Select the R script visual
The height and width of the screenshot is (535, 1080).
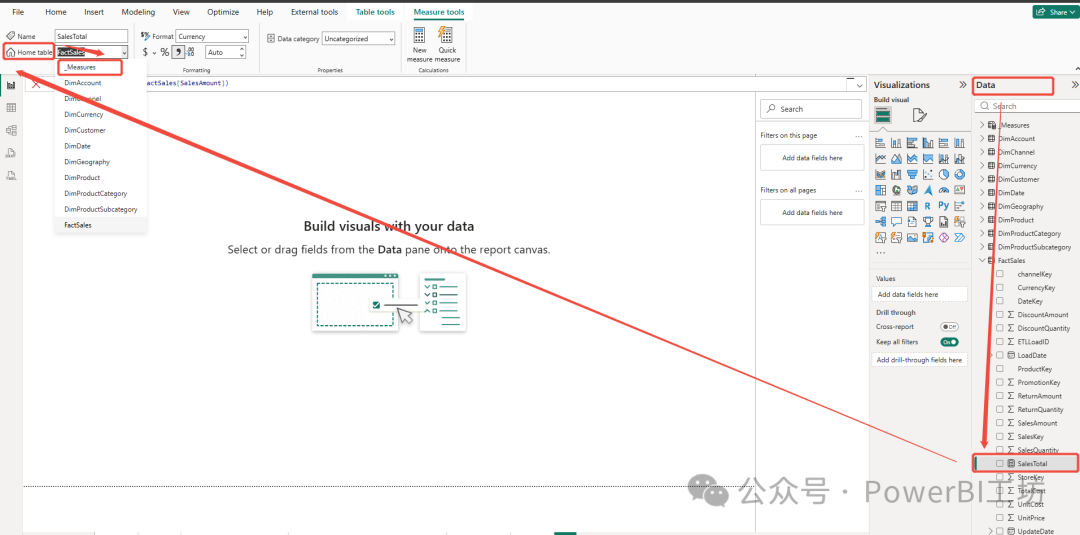(x=928, y=206)
